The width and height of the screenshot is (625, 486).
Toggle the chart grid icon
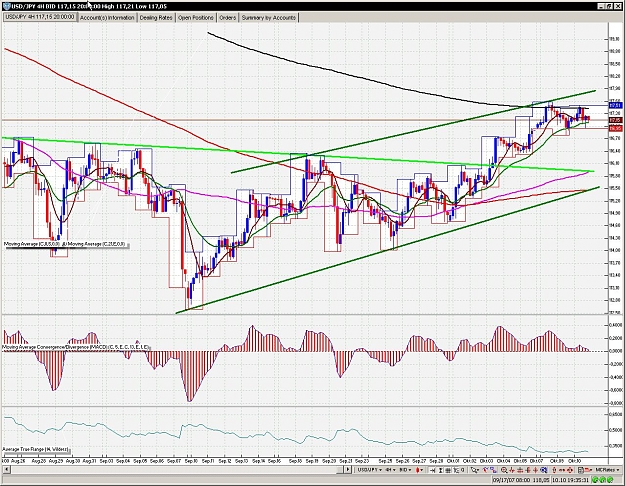click(448, 470)
